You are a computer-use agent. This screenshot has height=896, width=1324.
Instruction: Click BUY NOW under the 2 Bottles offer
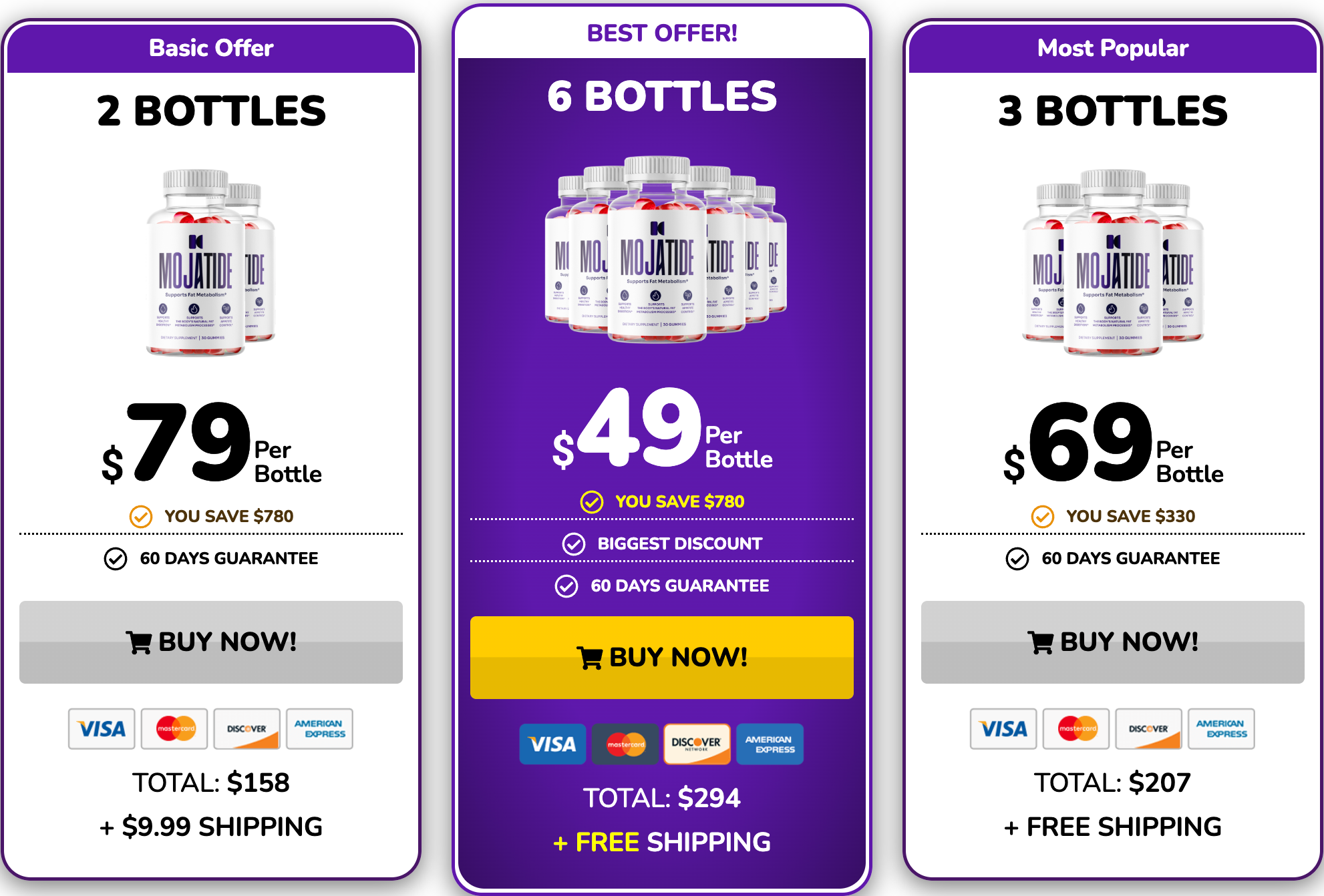(x=210, y=642)
